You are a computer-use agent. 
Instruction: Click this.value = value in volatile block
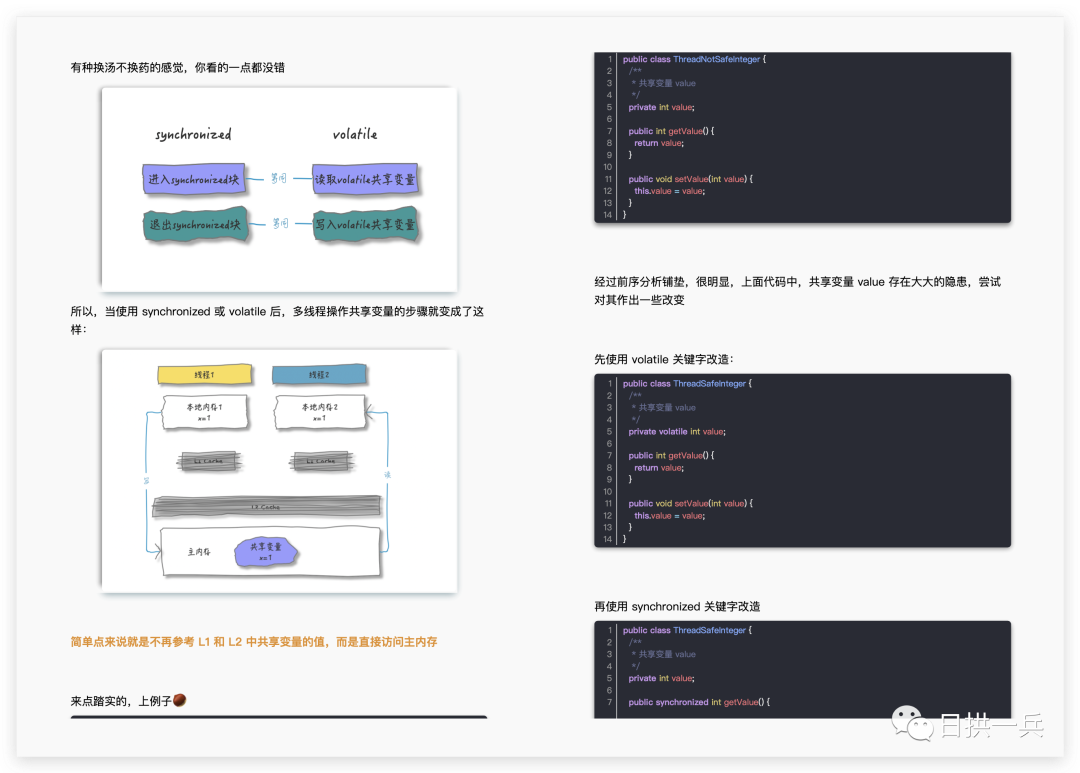tap(669, 516)
